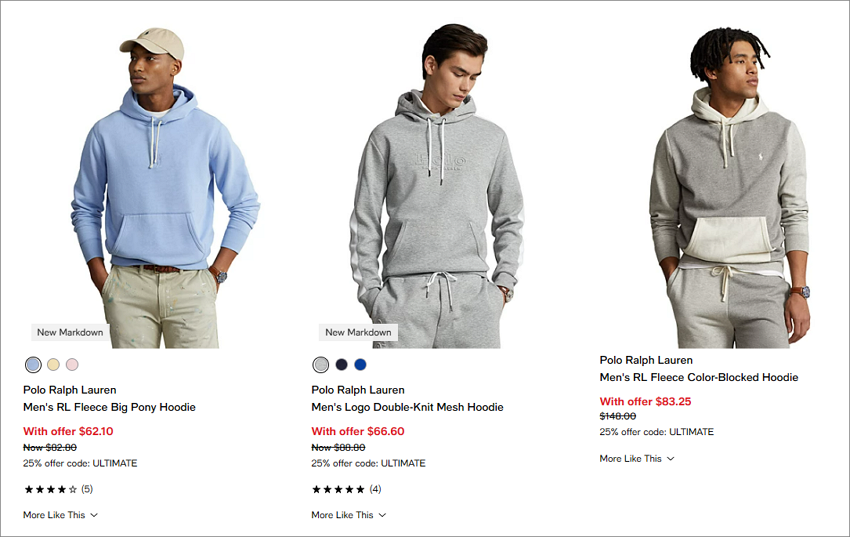
Task: Open Men's Logo Double-Knit Mesh Hoodie link
Action: click(407, 407)
